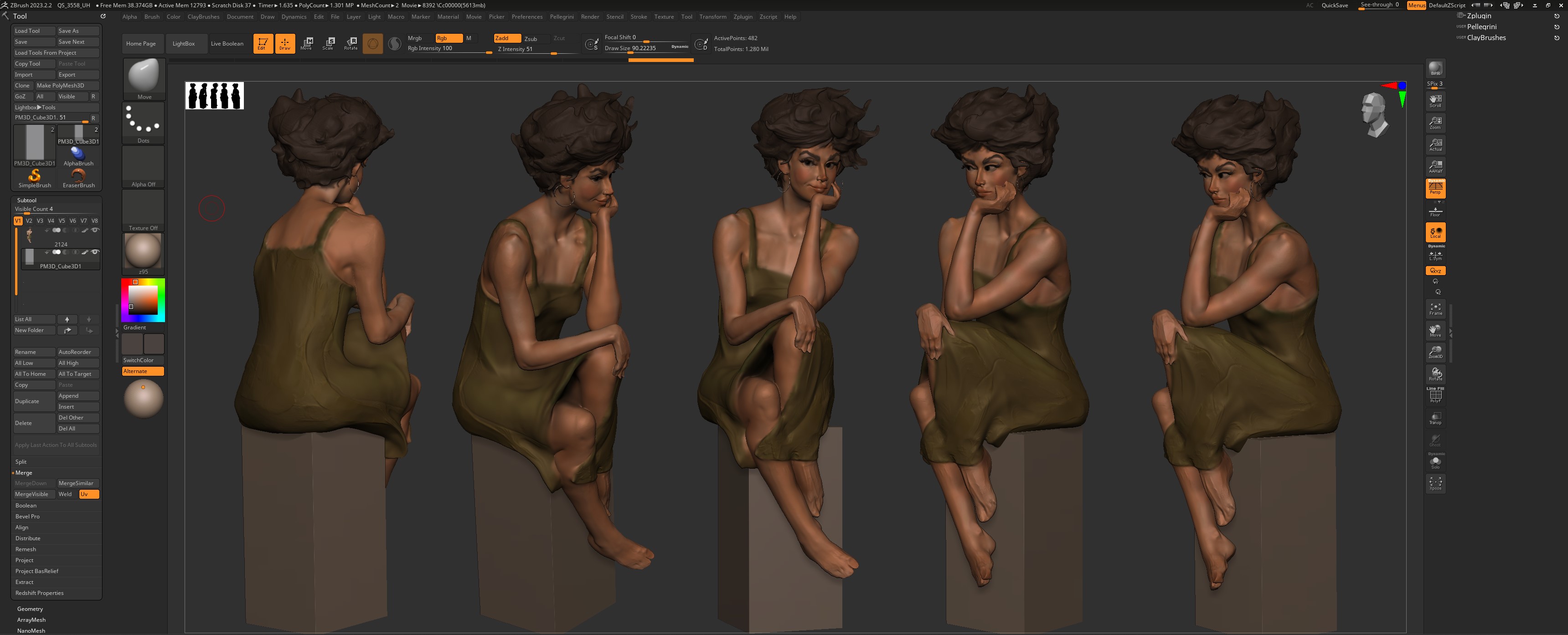Viewport: 1568px width, 635px height.
Task: Click the Frame view icon
Action: [x=1435, y=308]
